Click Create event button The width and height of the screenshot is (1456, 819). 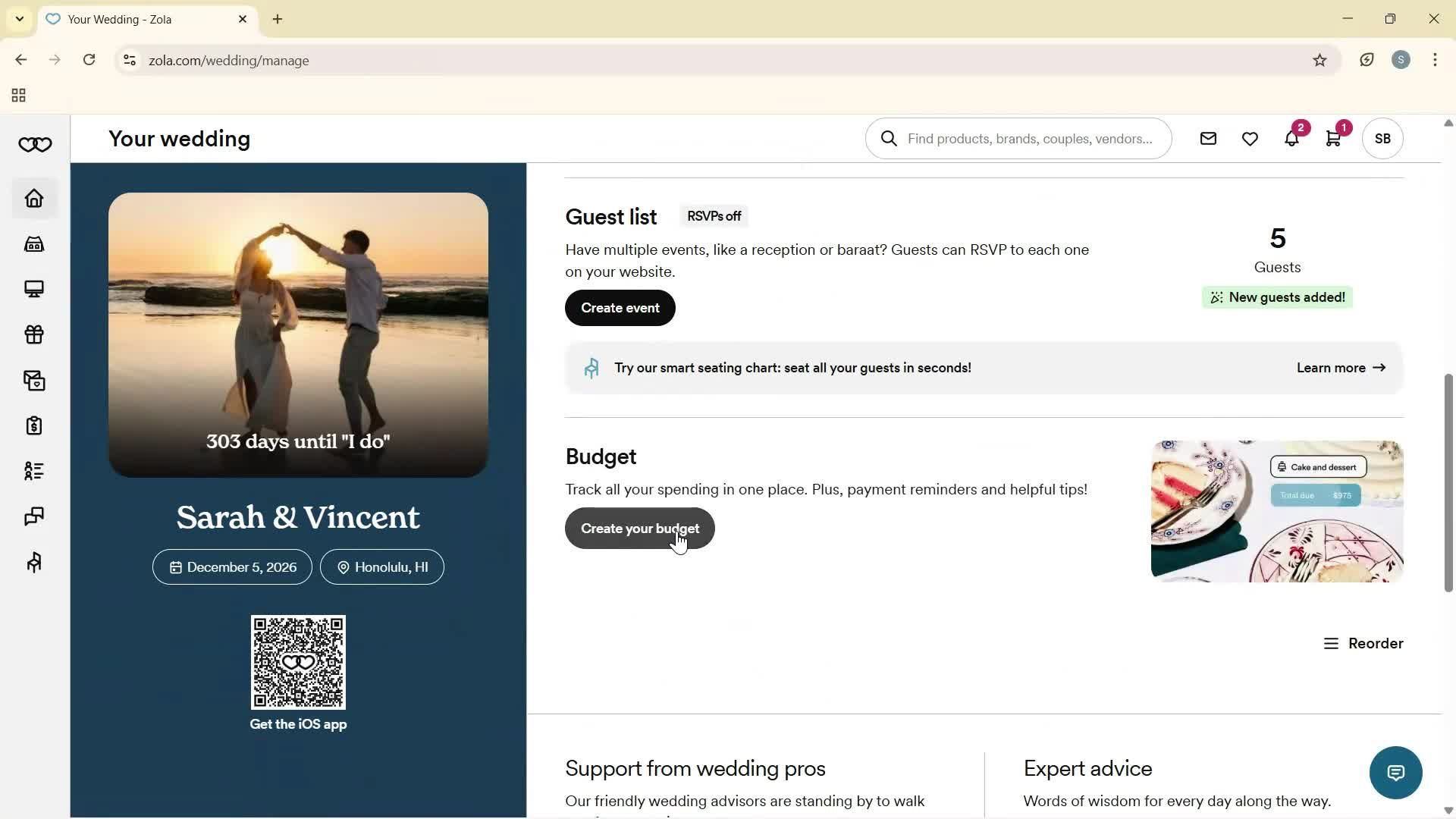[620, 308]
